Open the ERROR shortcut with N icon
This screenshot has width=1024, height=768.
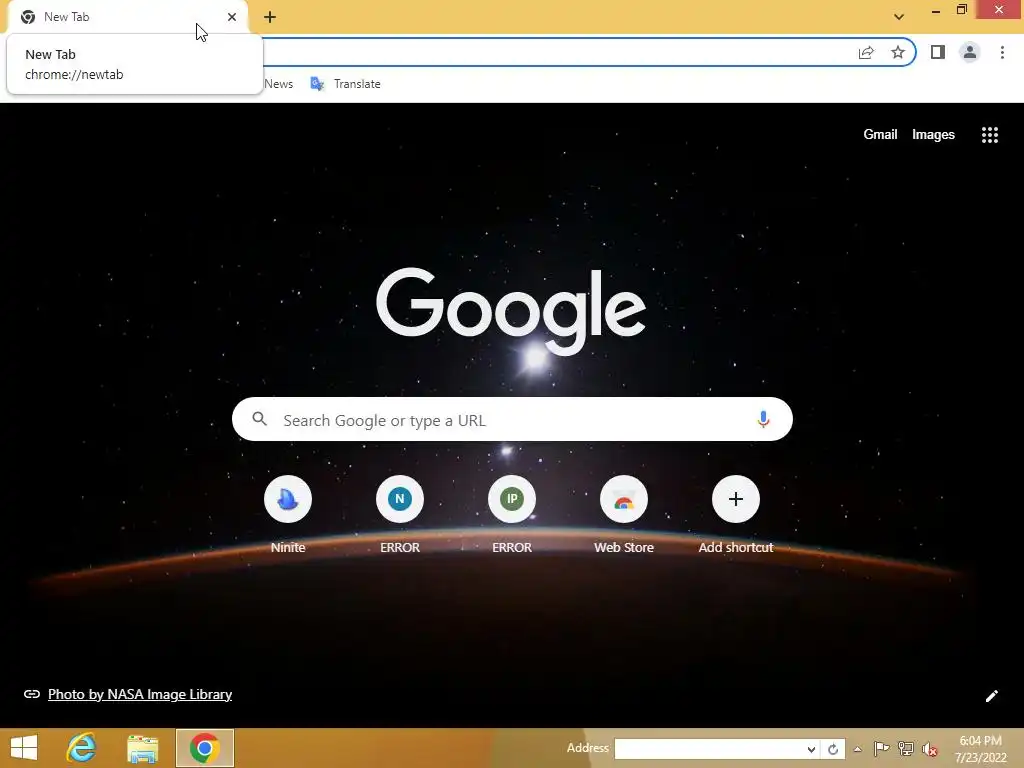[x=400, y=515]
